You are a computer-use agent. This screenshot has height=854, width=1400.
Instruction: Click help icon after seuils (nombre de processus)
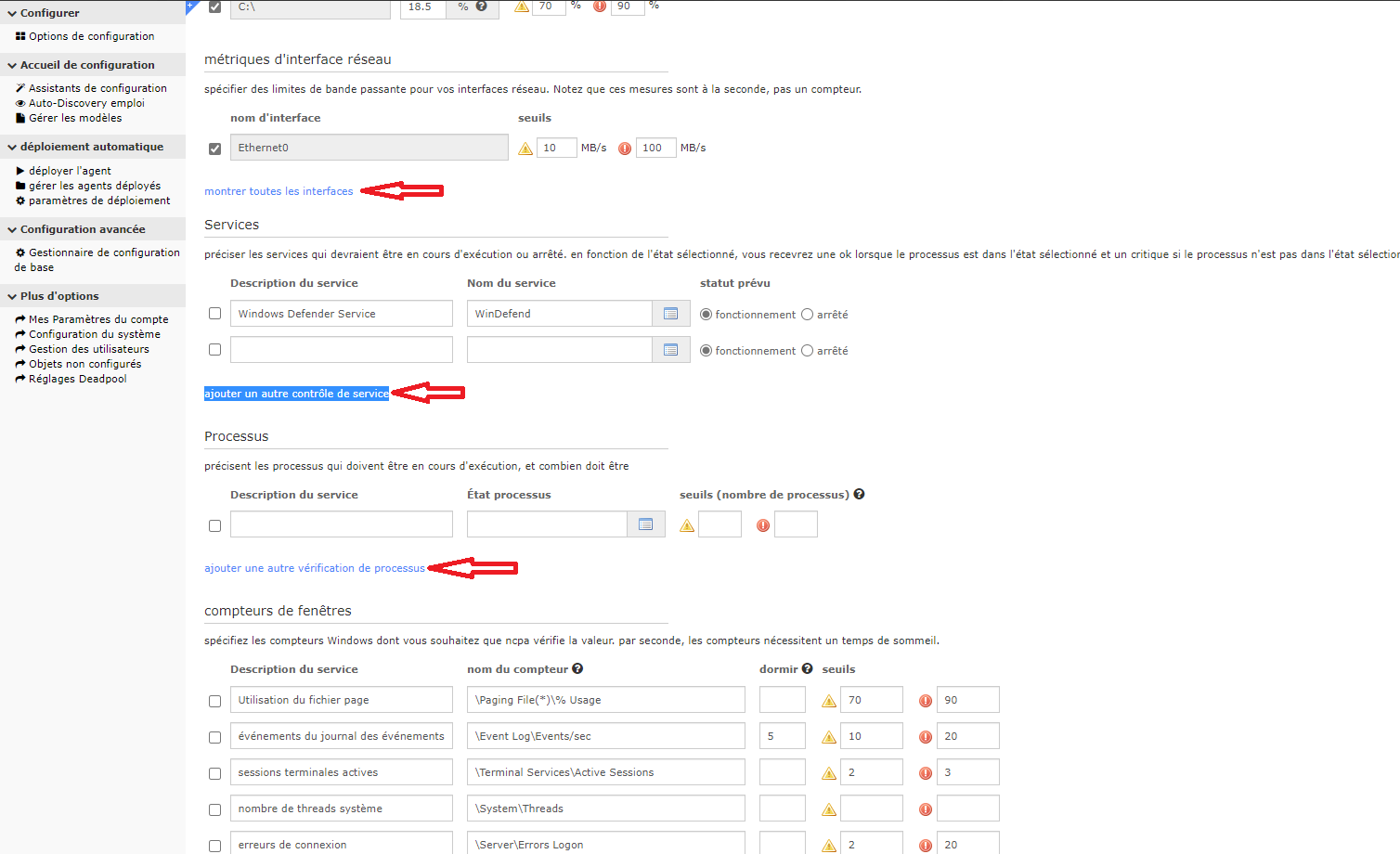[x=859, y=494]
